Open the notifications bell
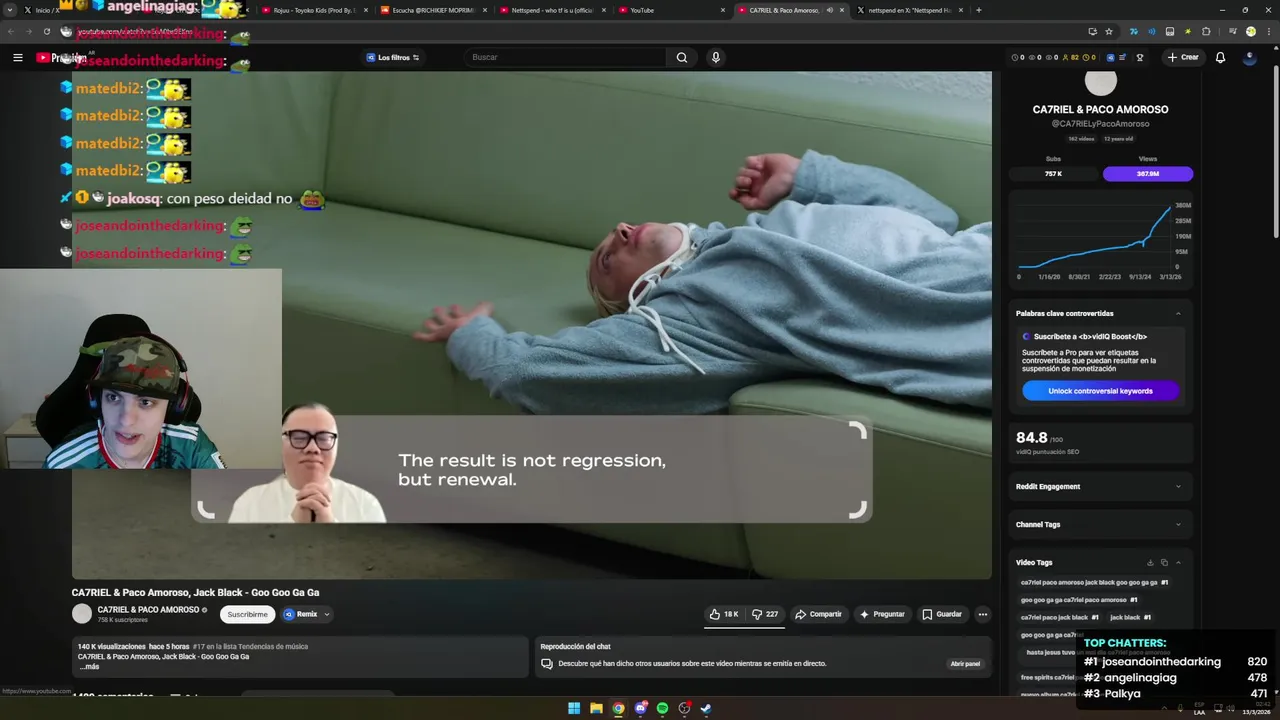Image resolution: width=1280 pixels, height=720 pixels. pyautogui.click(x=1220, y=57)
